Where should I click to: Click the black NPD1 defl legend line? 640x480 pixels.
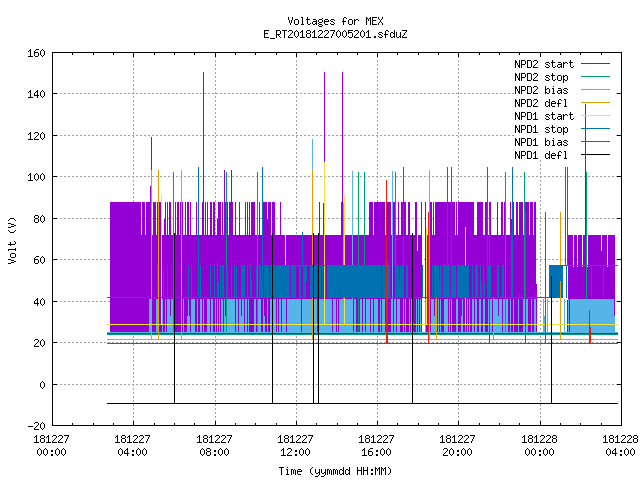pyautogui.click(x=595, y=155)
